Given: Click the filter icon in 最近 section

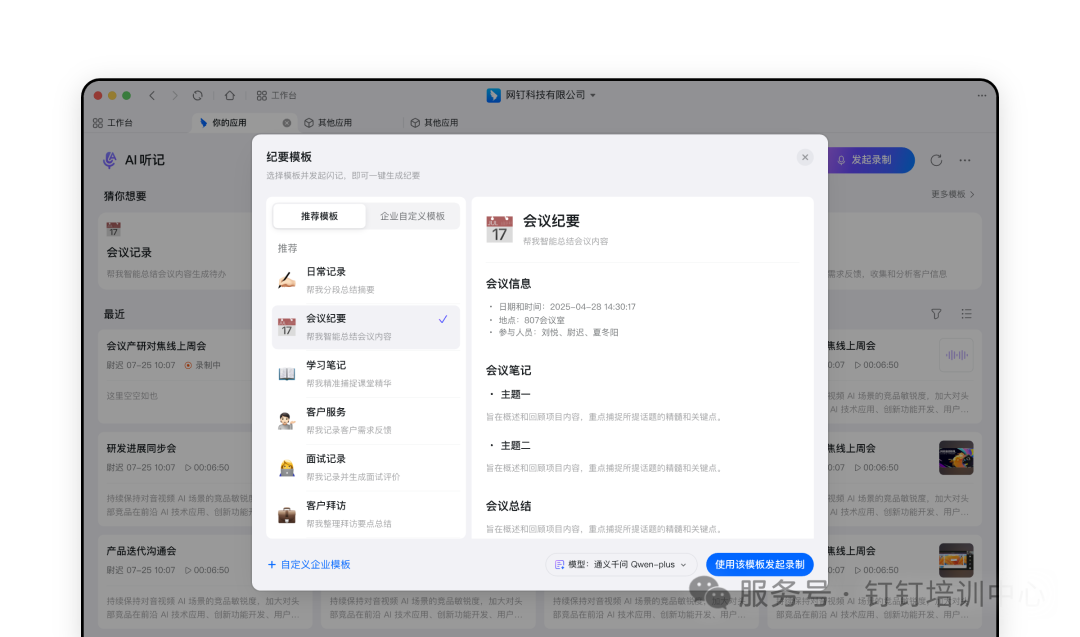Looking at the screenshot, I should click(x=936, y=314).
